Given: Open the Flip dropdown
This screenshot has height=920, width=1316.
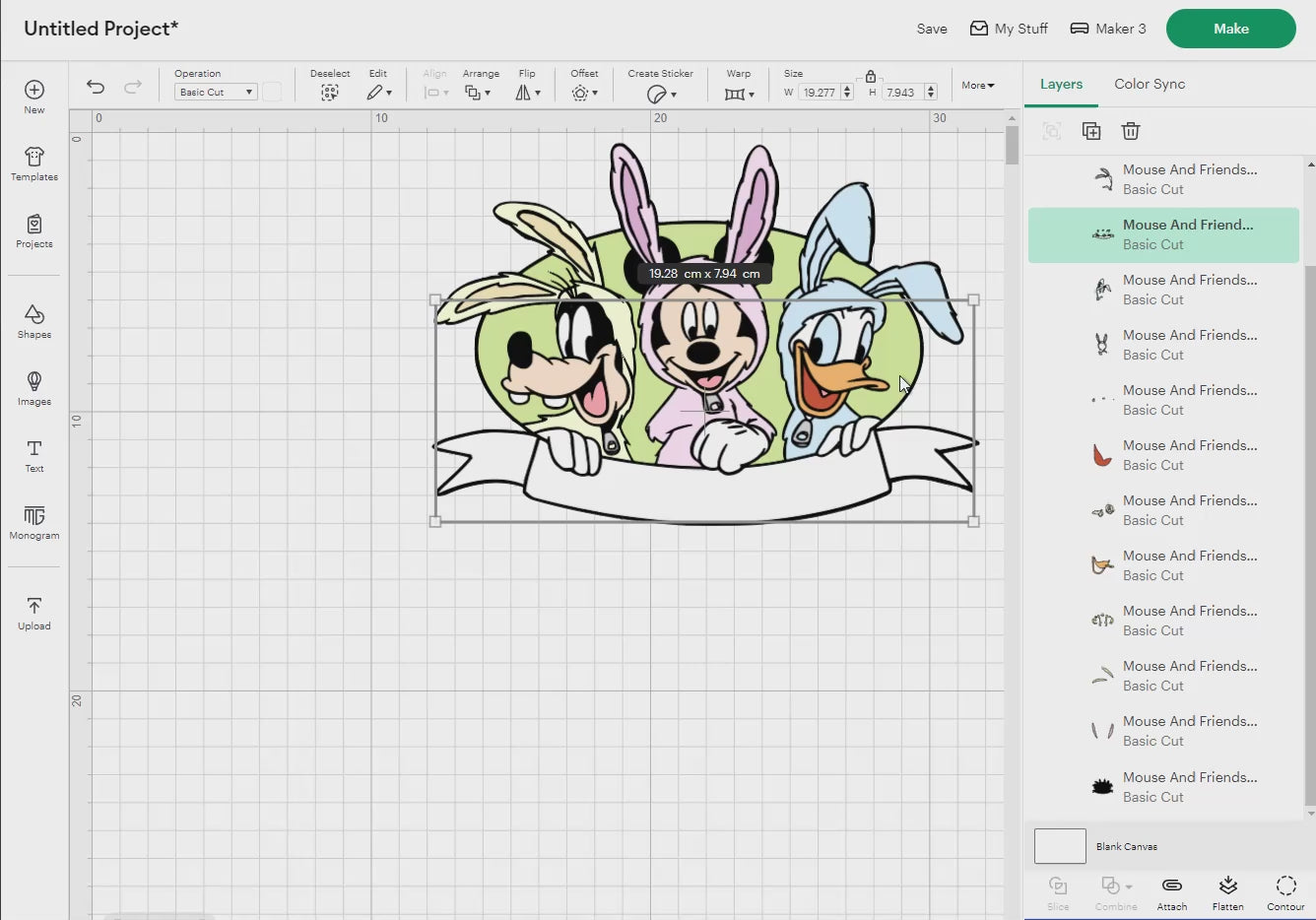Looking at the screenshot, I should pyautogui.click(x=528, y=93).
